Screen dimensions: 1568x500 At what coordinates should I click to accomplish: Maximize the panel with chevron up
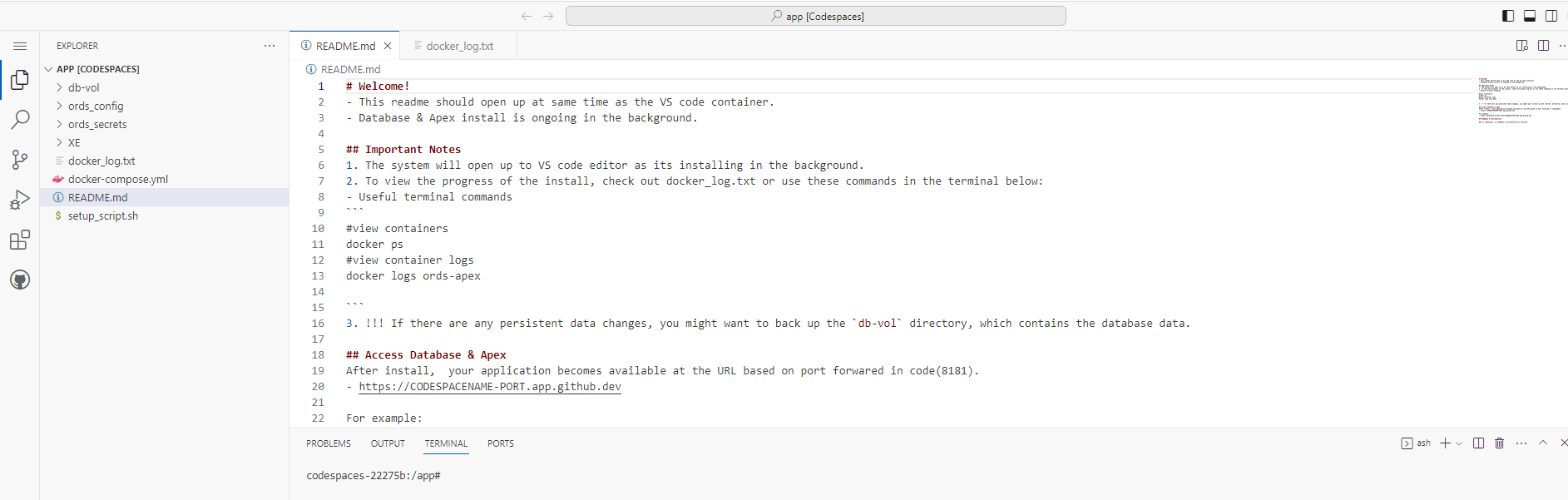point(1543,443)
